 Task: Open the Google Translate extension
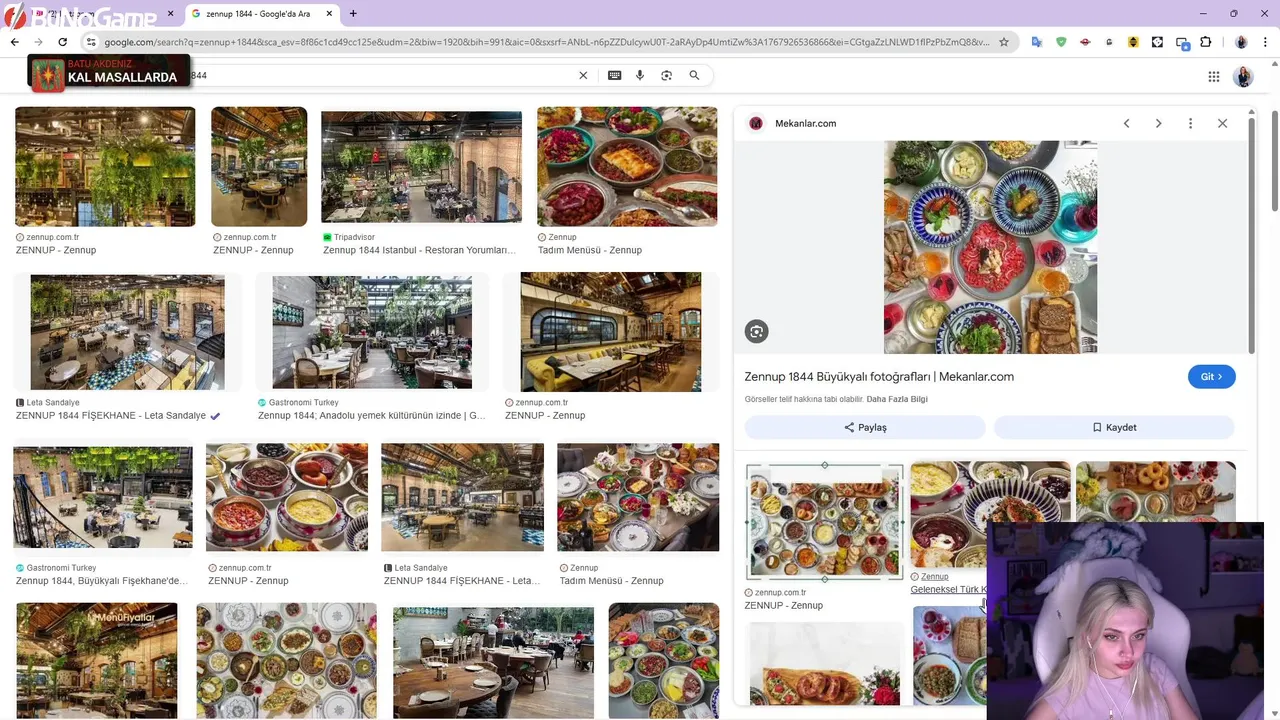pos(1037,42)
